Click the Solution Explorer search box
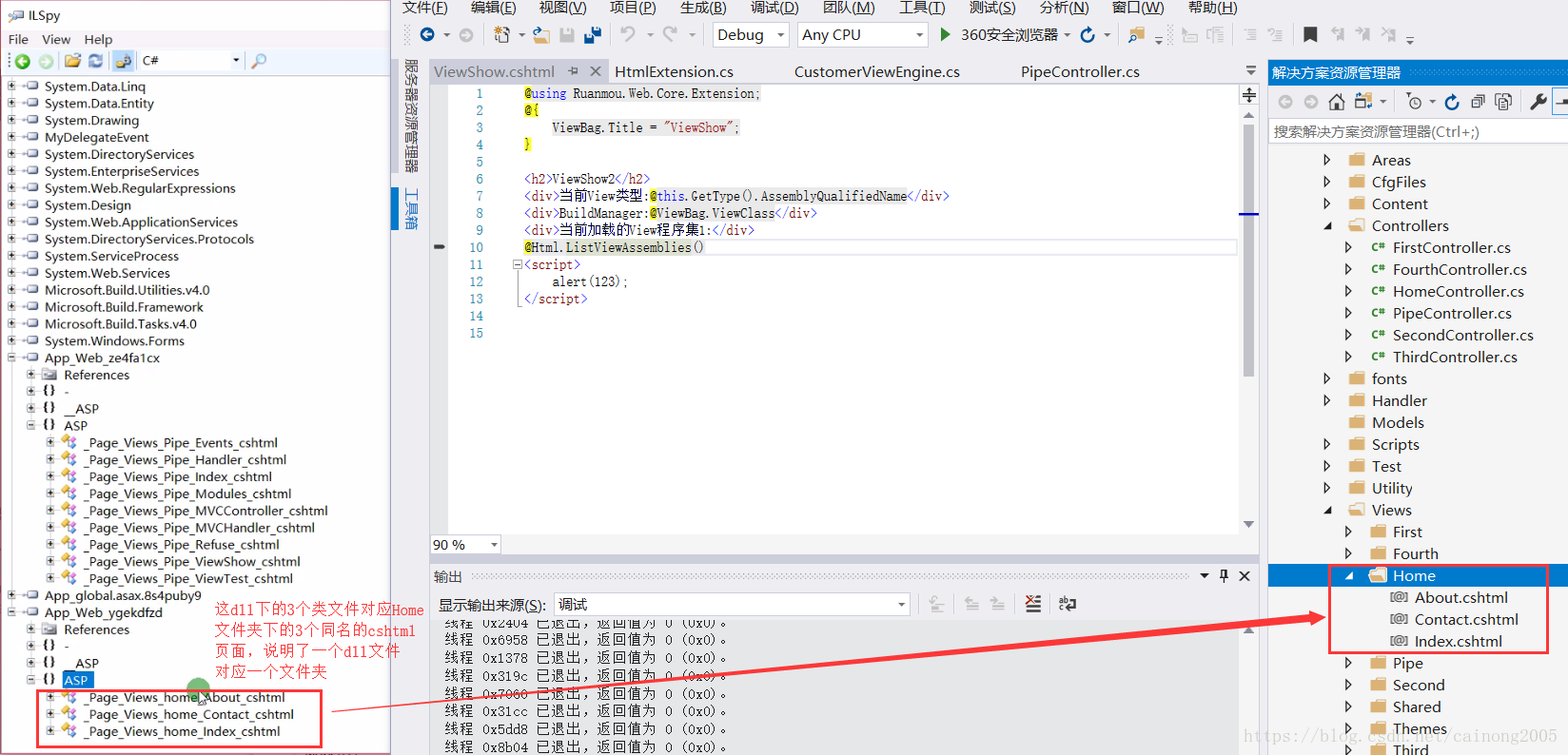 pyautogui.click(x=1417, y=132)
